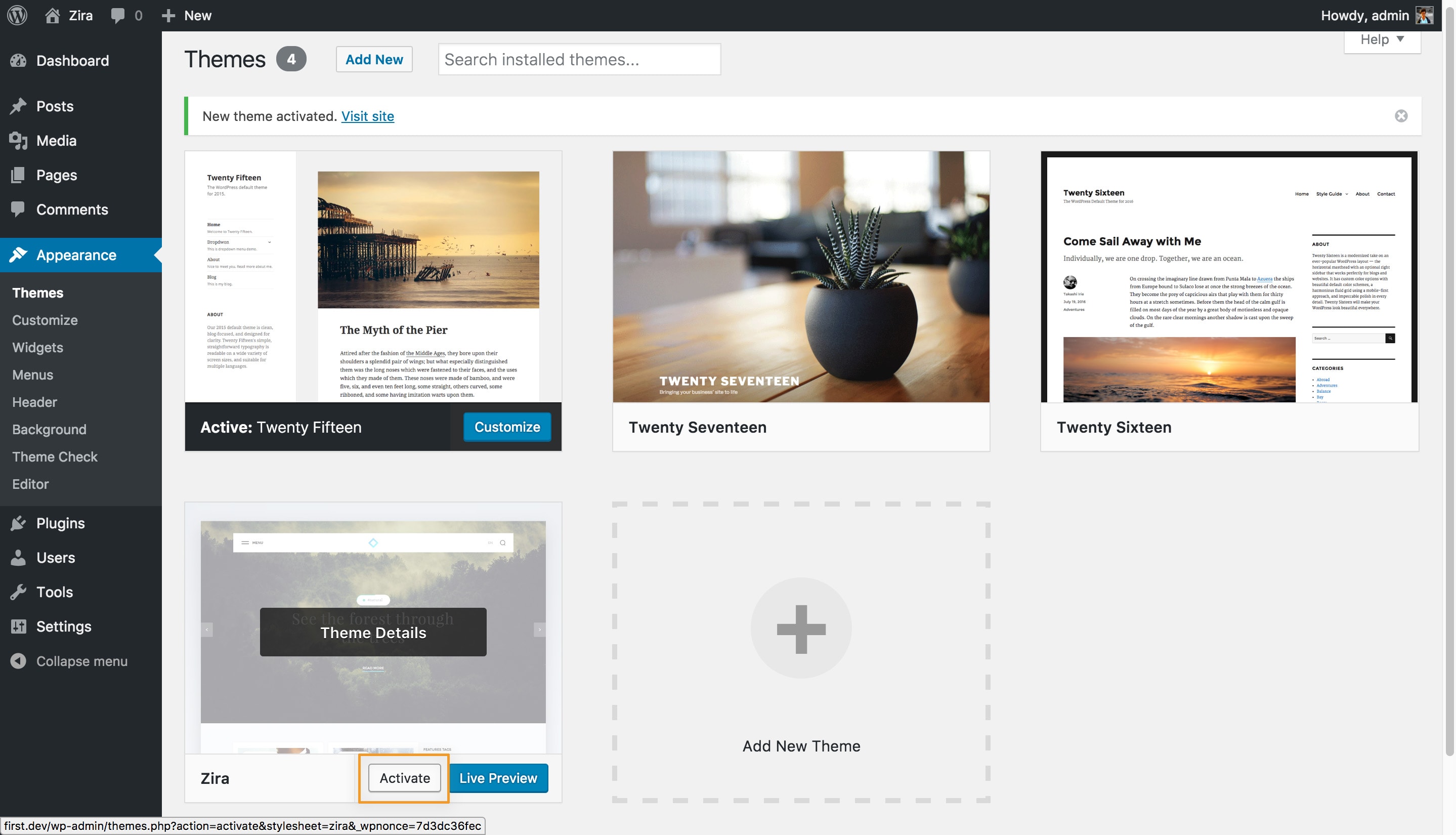
Task: Open the Appearance menu
Action: pos(81,255)
